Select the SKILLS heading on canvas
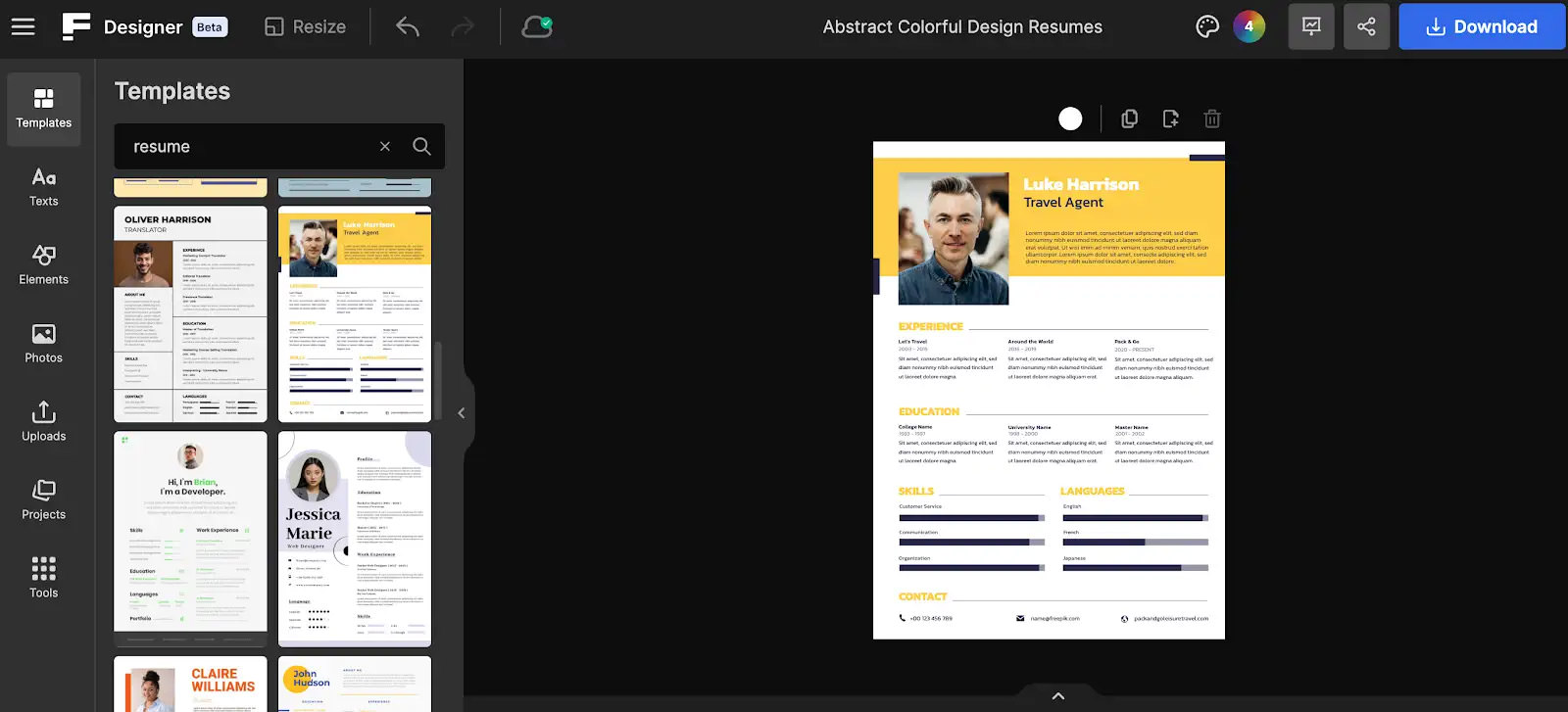 coord(916,491)
